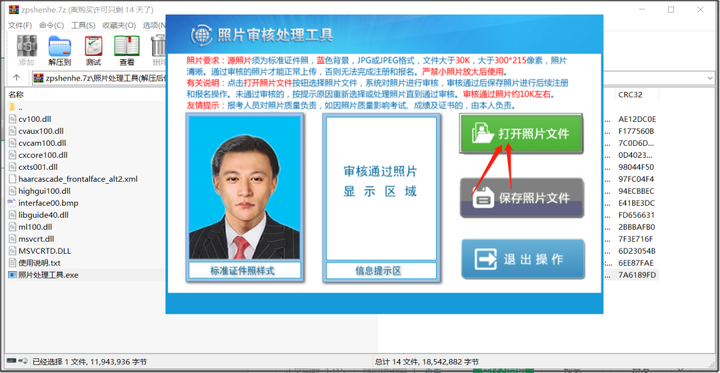Click CRC value 97FC04F4
Screen dimensions: 720x373
(x=636, y=179)
